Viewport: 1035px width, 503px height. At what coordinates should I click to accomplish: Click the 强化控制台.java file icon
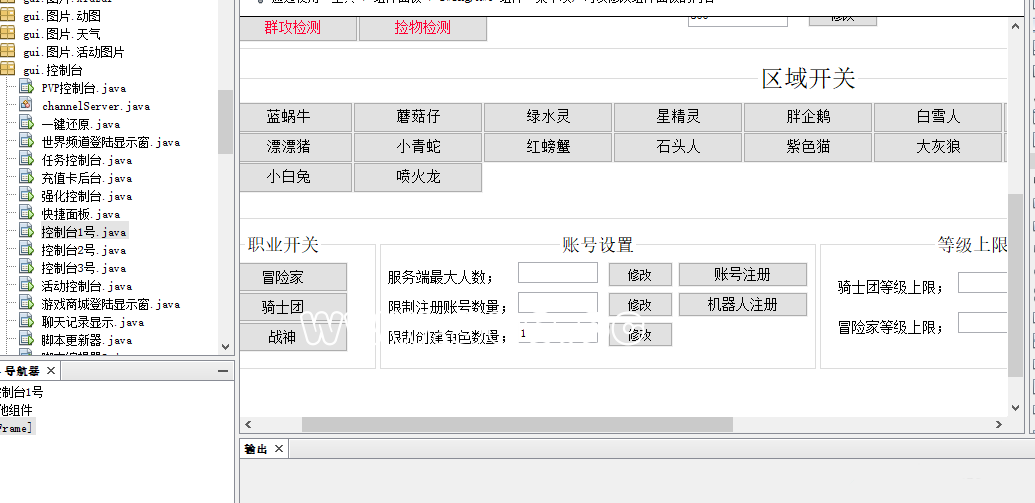[x=26, y=196]
